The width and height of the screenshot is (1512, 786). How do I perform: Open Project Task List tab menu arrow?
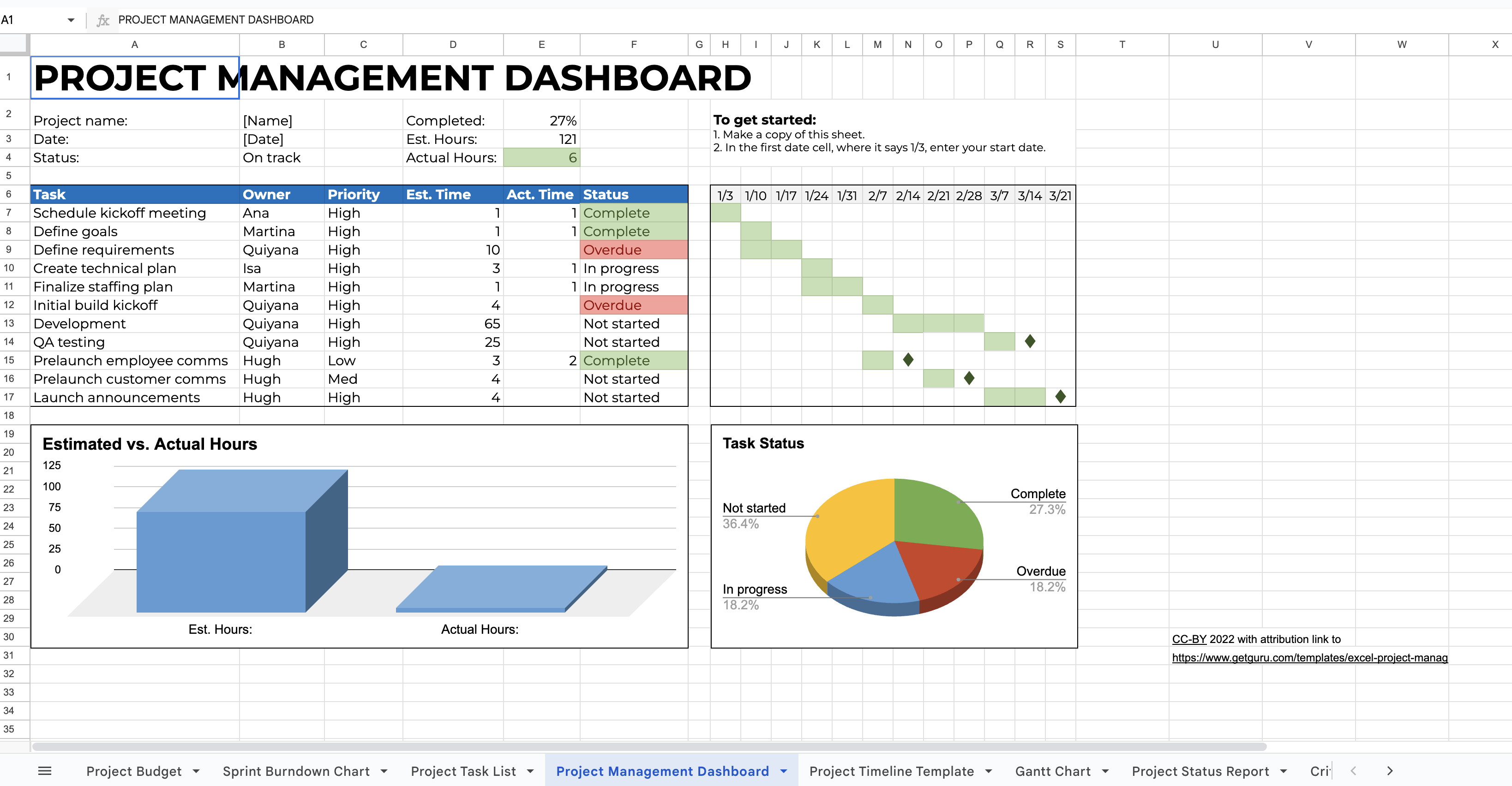(x=530, y=771)
